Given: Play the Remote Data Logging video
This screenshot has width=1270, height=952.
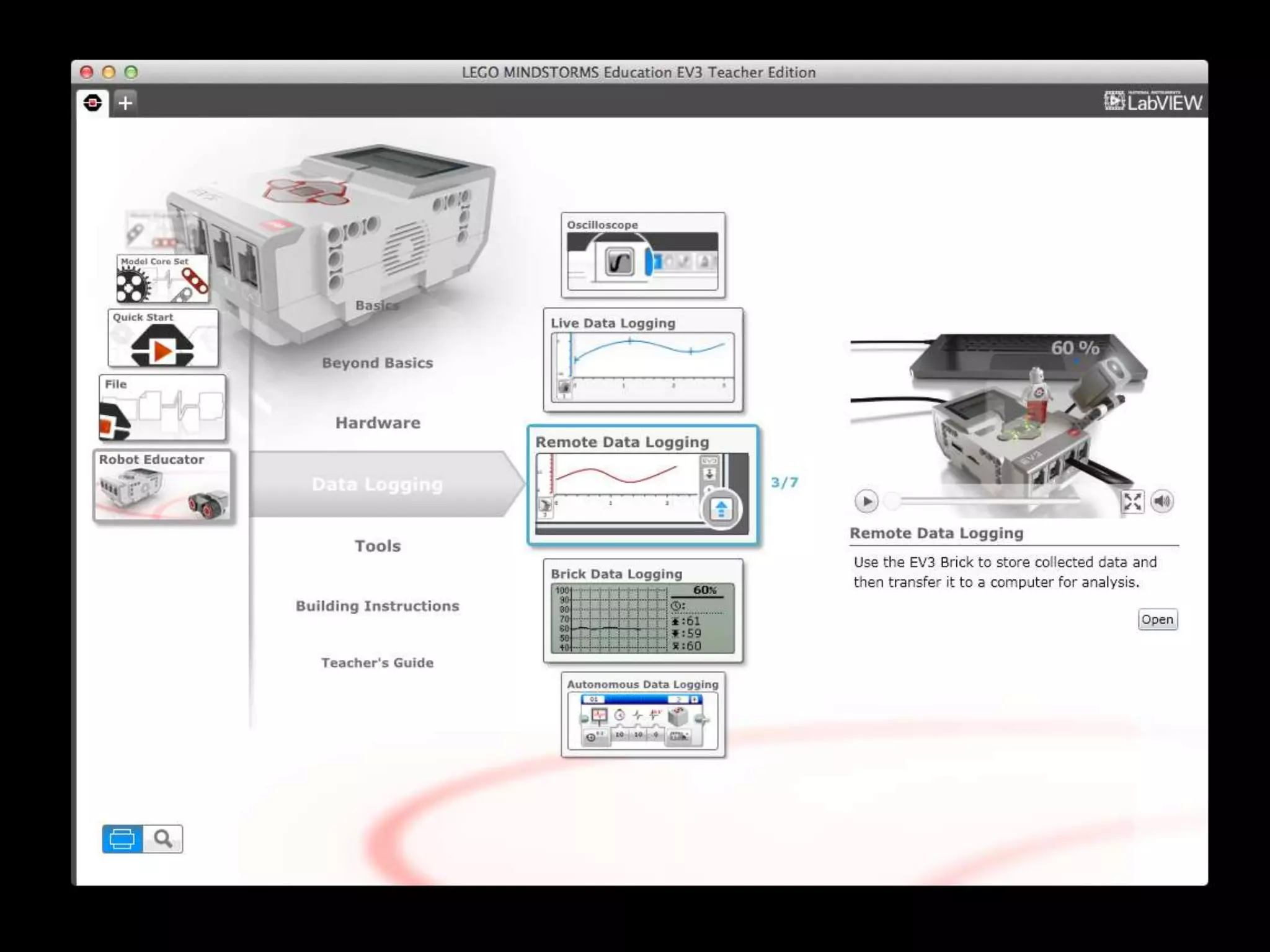Looking at the screenshot, I should click(866, 501).
